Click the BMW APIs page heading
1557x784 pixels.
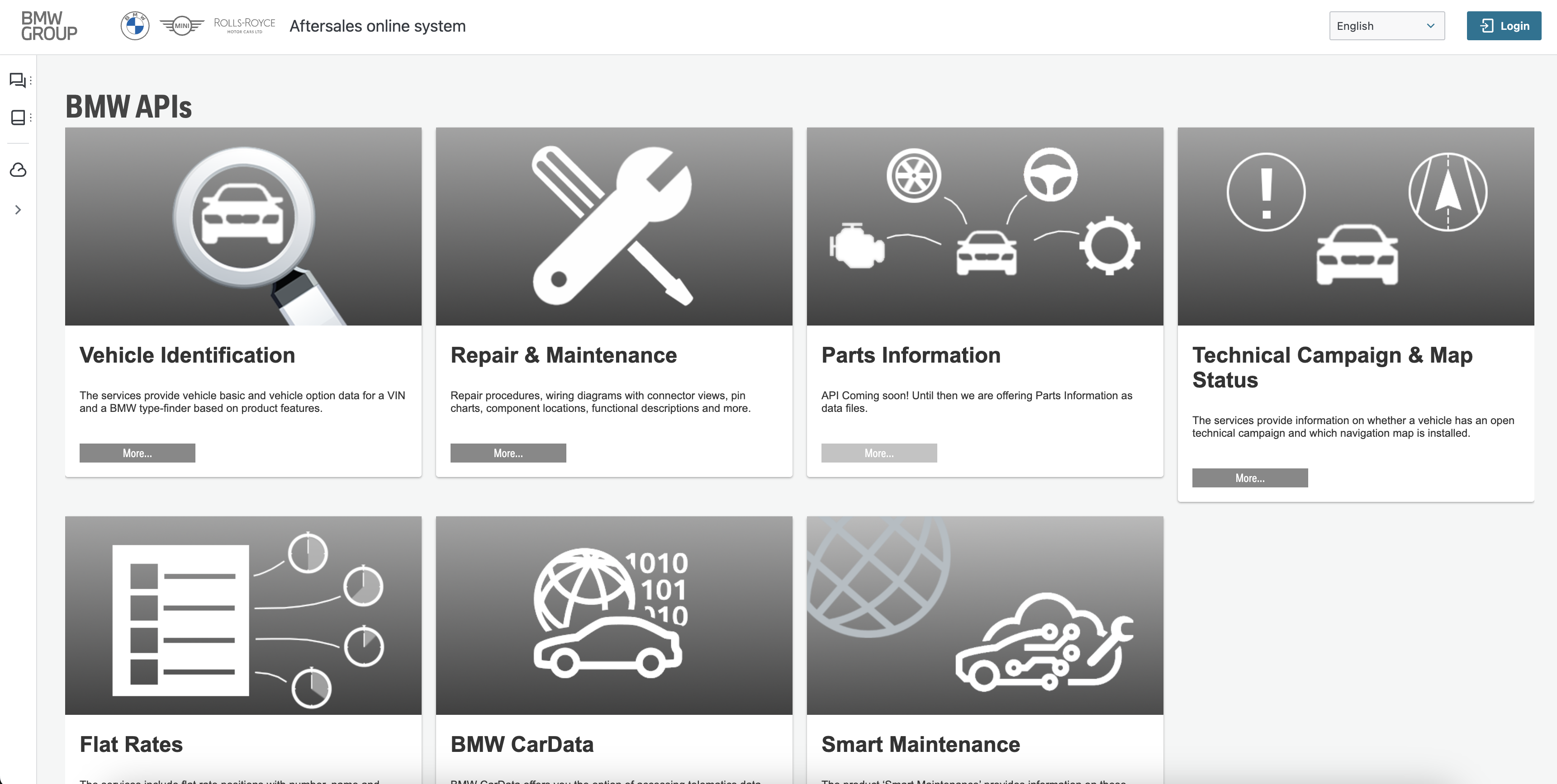click(129, 107)
